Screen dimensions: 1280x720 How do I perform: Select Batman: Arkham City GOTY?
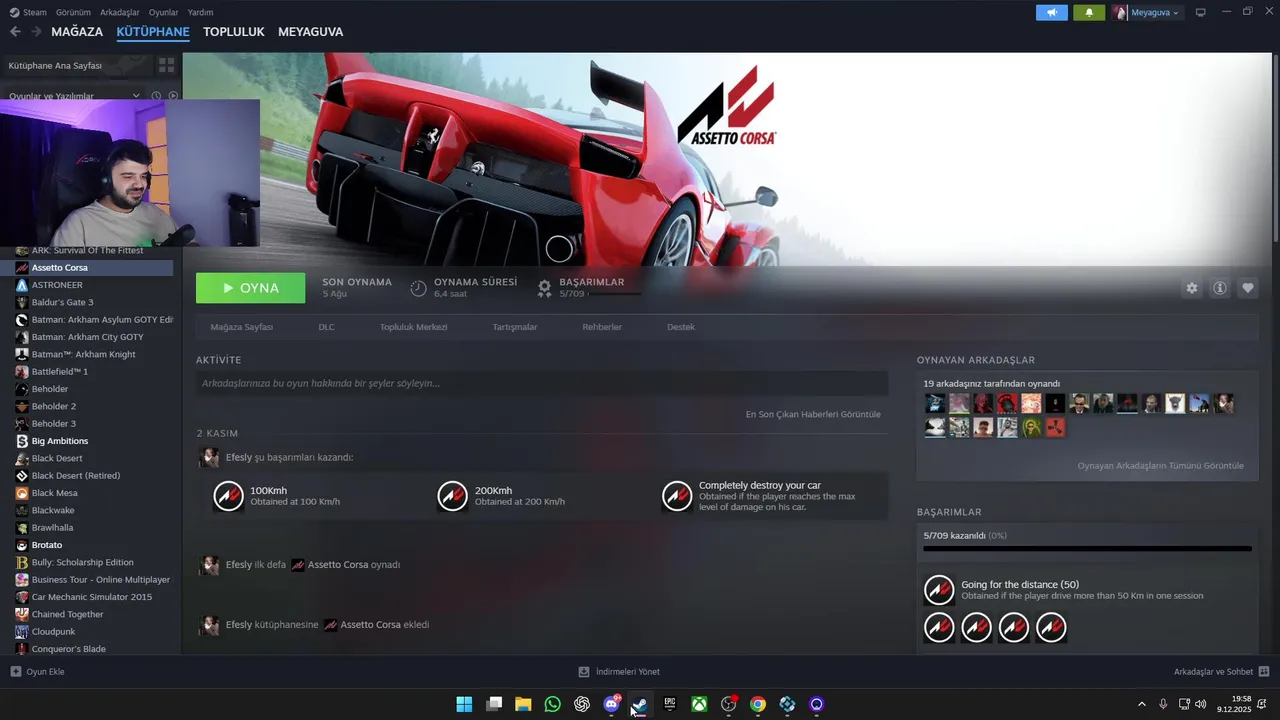[x=87, y=337]
